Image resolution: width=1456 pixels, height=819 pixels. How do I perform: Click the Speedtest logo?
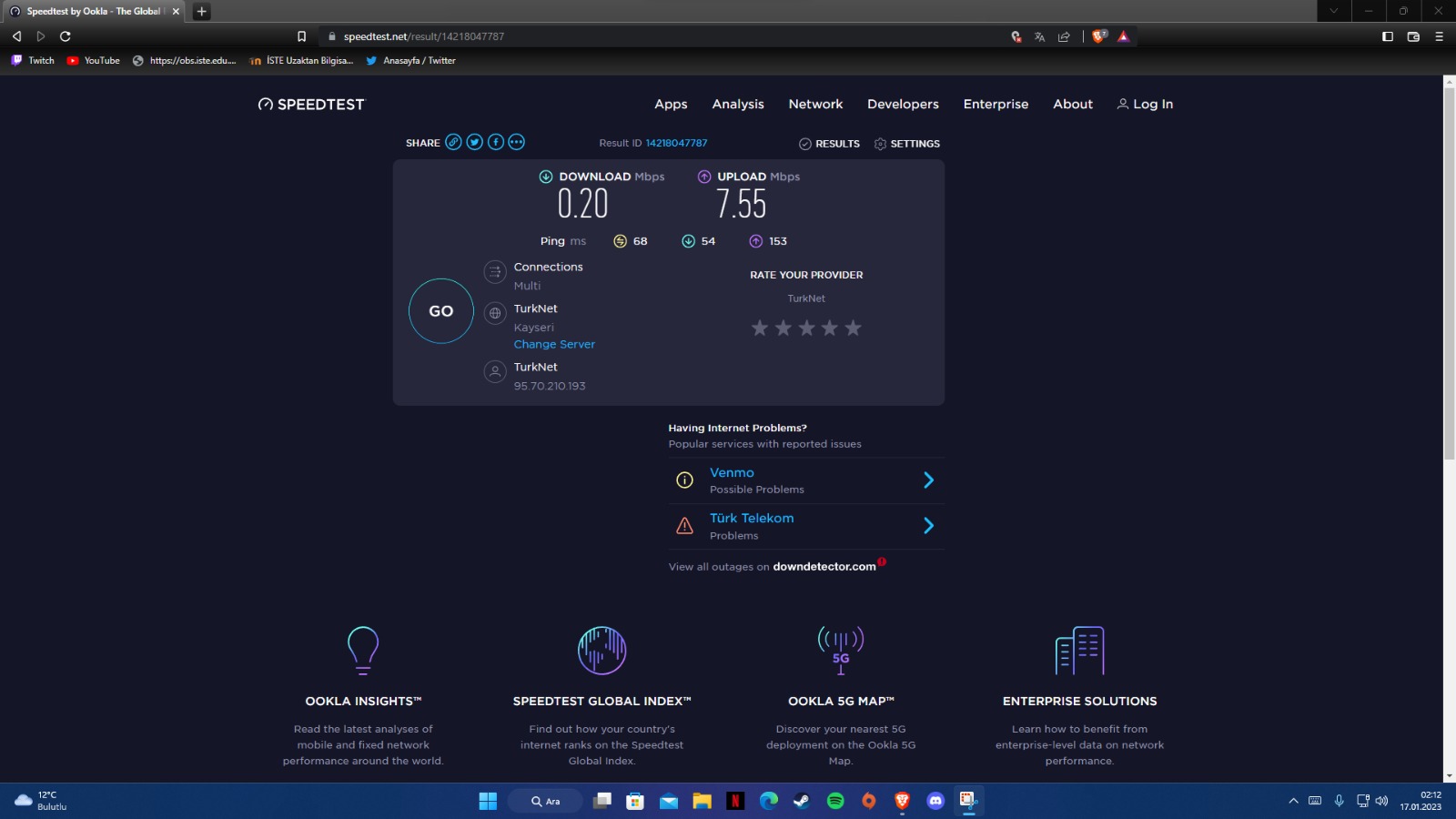tap(311, 105)
